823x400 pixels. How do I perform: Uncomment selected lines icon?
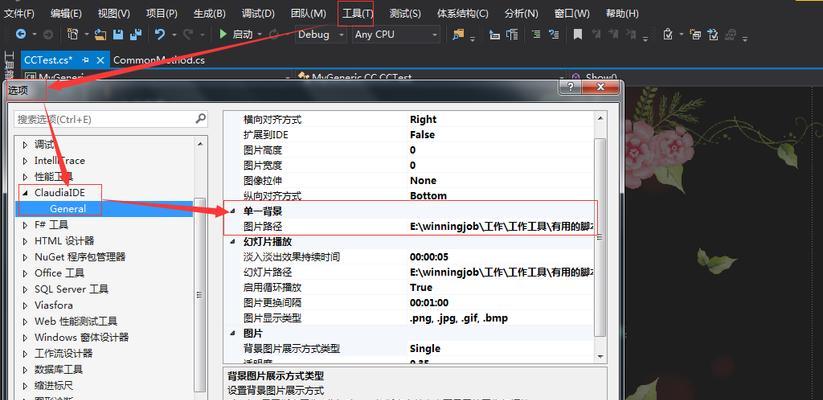(554, 35)
